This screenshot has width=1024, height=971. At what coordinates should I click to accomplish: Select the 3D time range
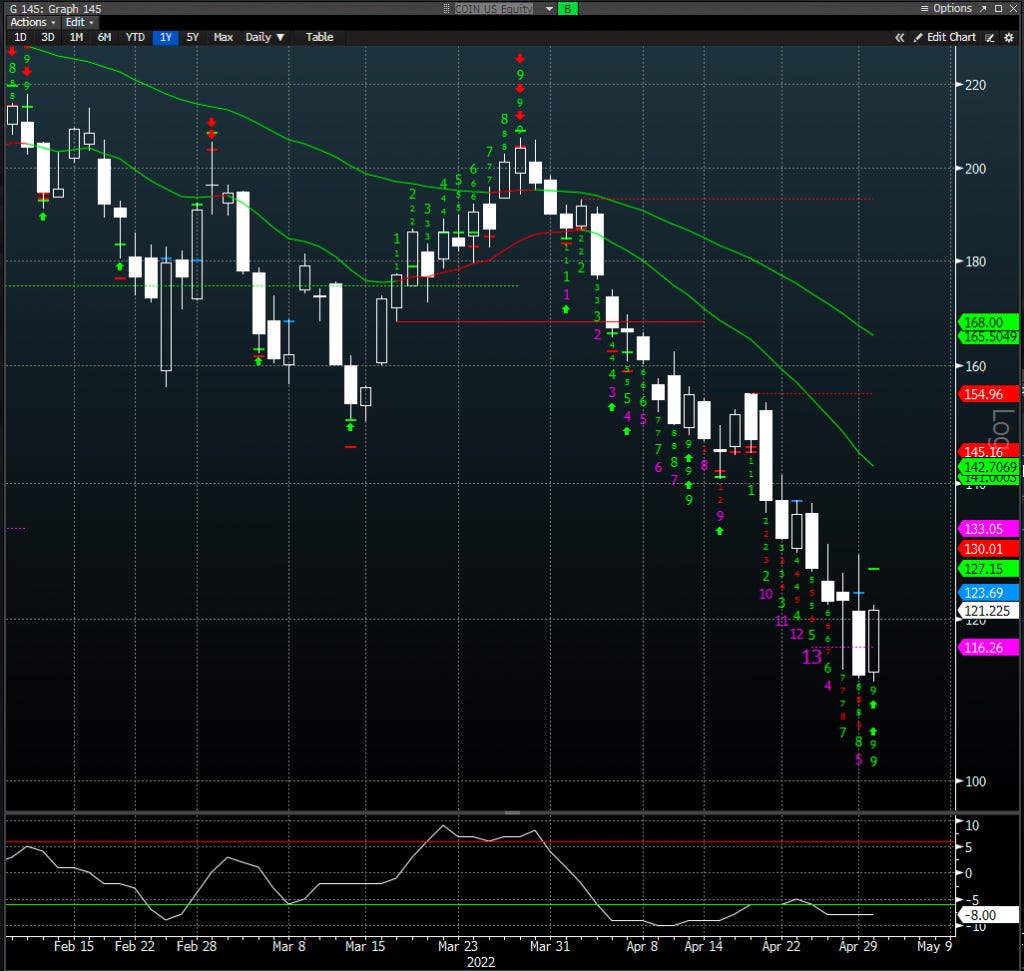[x=48, y=37]
